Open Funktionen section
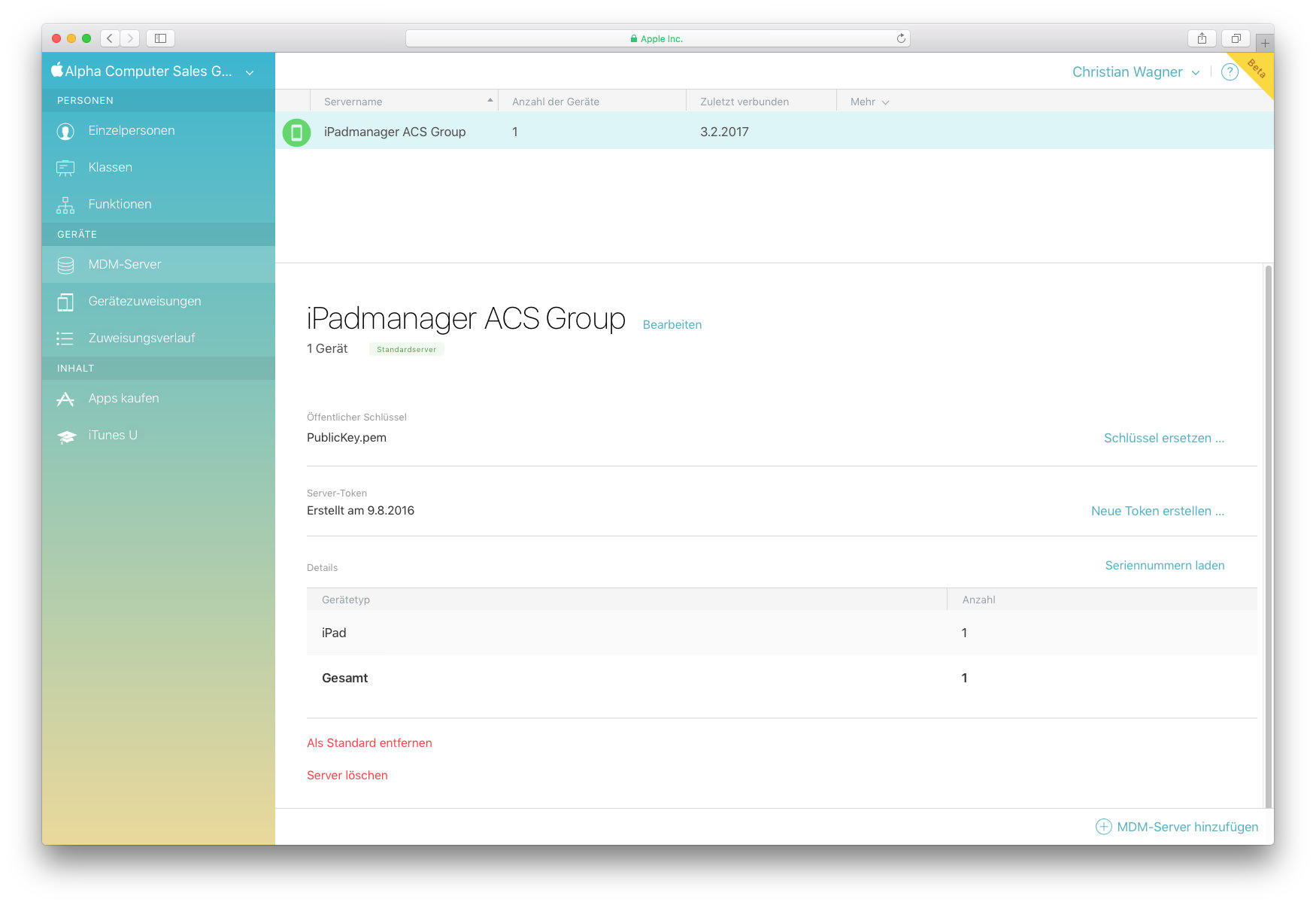 pyautogui.click(x=159, y=205)
